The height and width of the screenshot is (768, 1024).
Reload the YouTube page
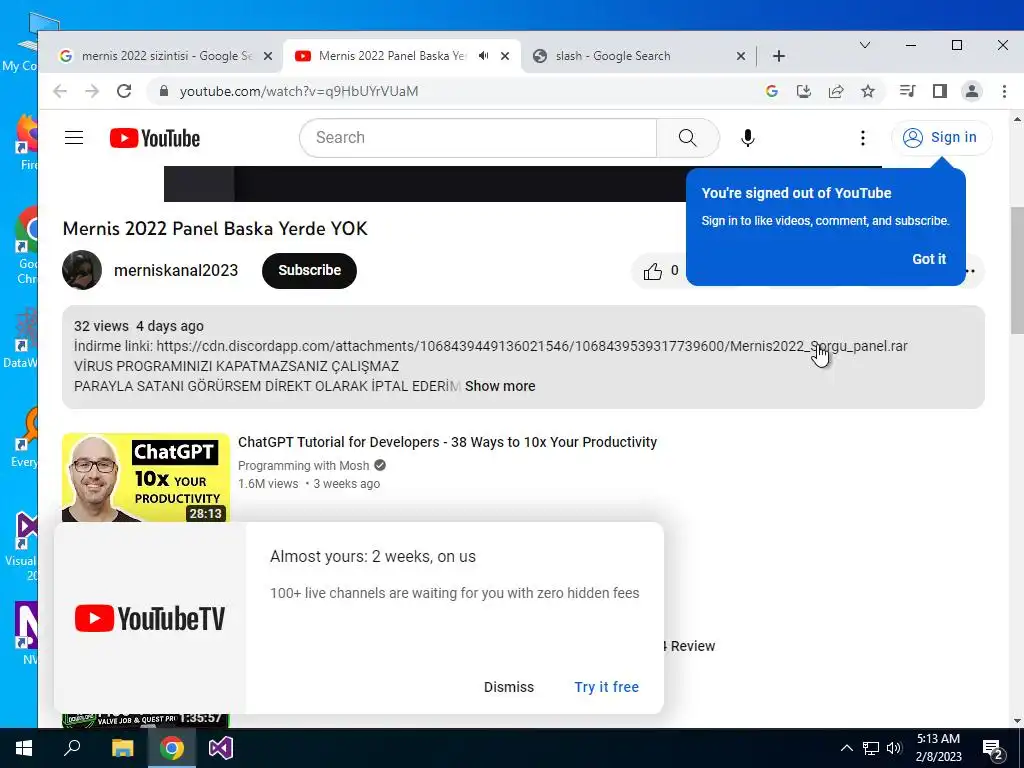[x=124, y=91]
